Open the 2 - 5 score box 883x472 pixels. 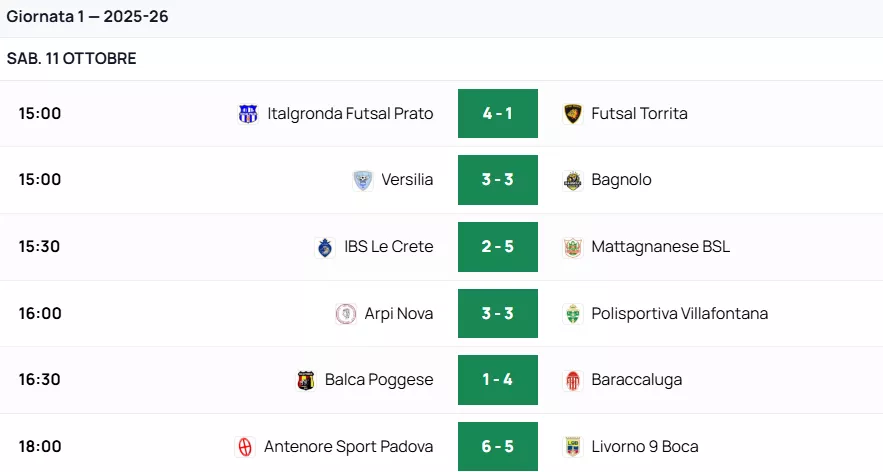[x=498, y=247]
